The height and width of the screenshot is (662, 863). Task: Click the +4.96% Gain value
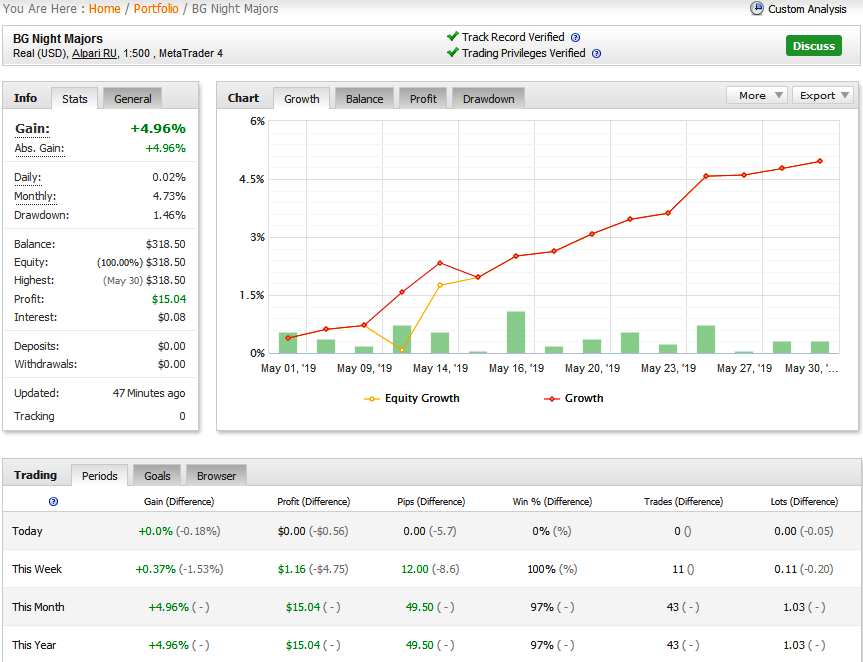[x=158, y=129]
